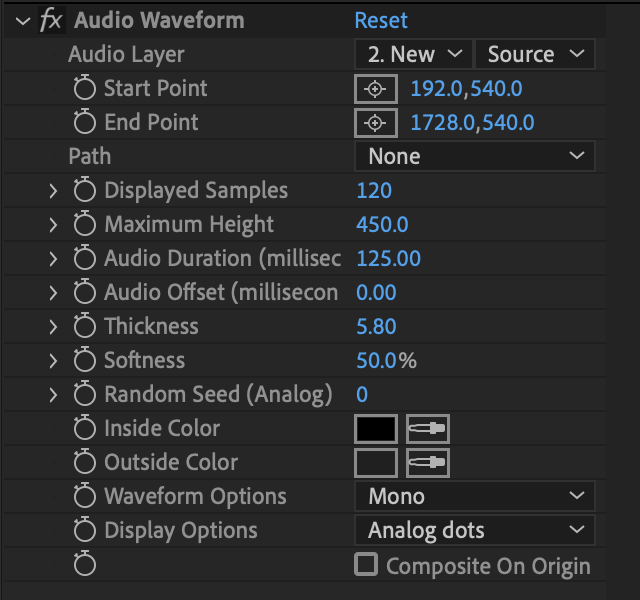This screenshot has height=600, width=640.
Task: Toggle the Softness animation stopwatch
Action: point(85,361)
